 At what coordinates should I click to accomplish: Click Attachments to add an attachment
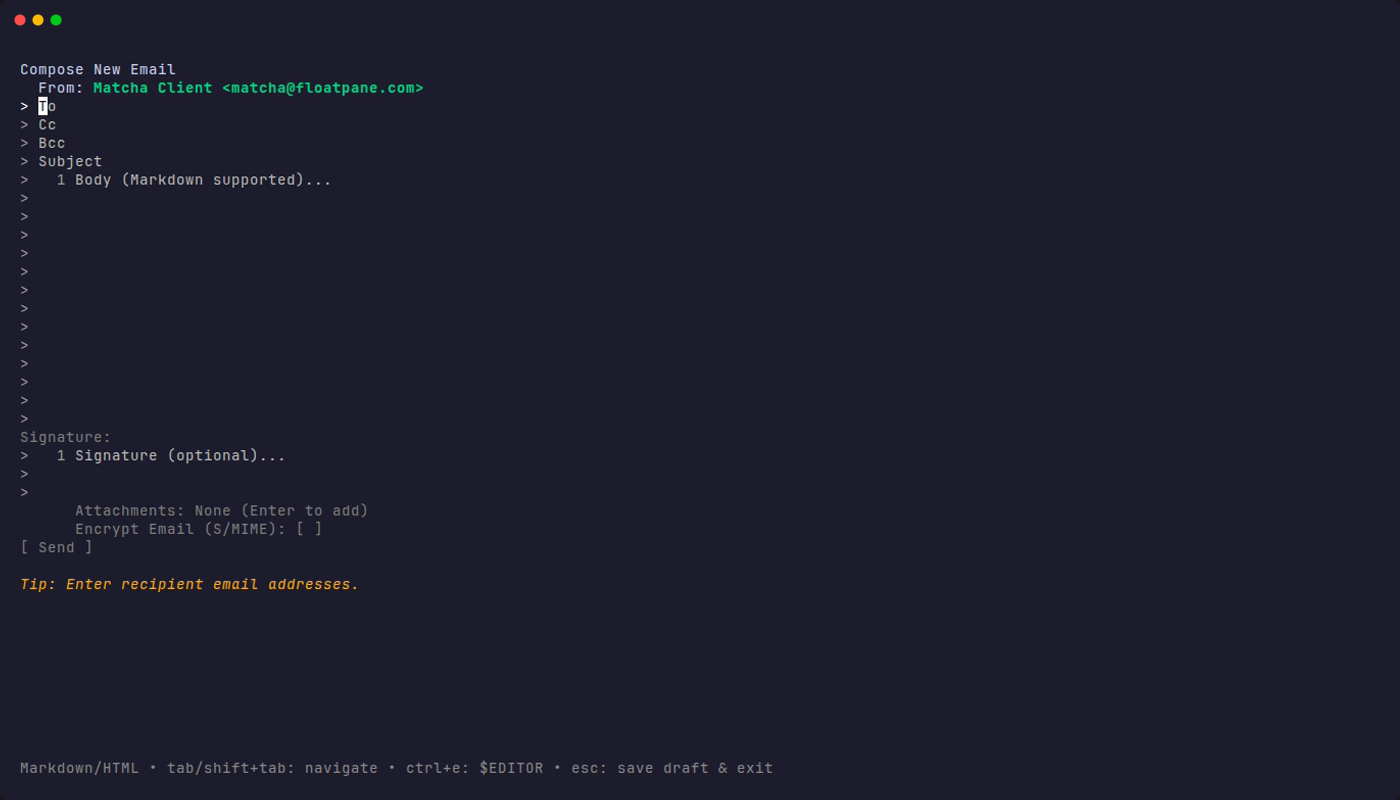pyautogui.click(x=222, y=510)
